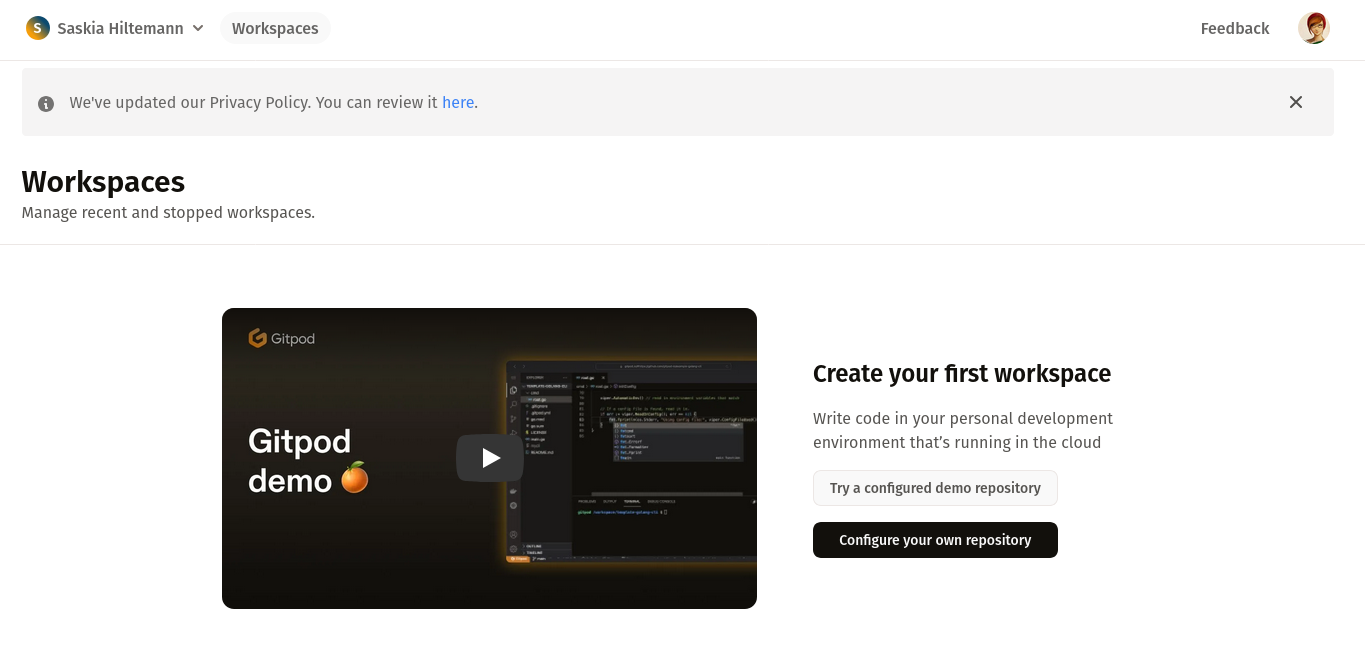Click Configure your own repository
The image size is (1365, 655).
coord(935,540)
